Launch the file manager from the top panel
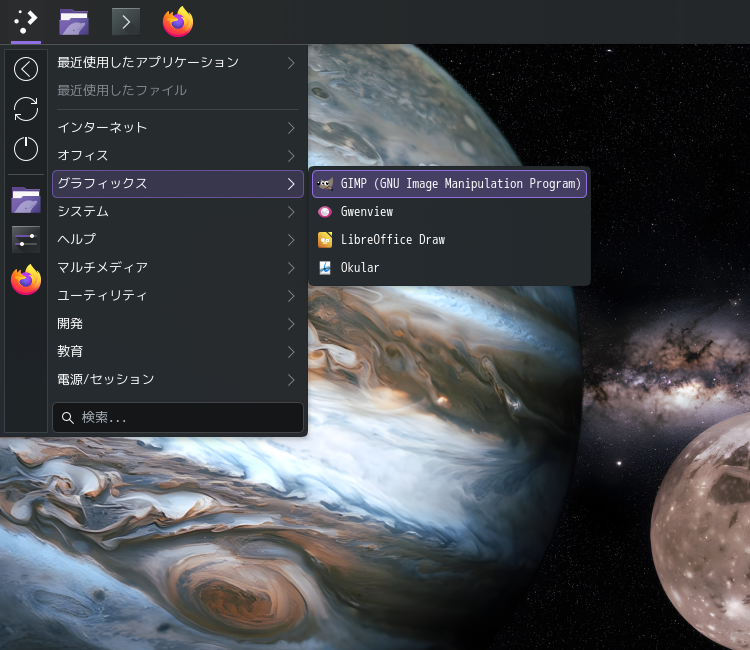Image resolution: width=750 pixels, height=650 pixels. pos(74,22)
